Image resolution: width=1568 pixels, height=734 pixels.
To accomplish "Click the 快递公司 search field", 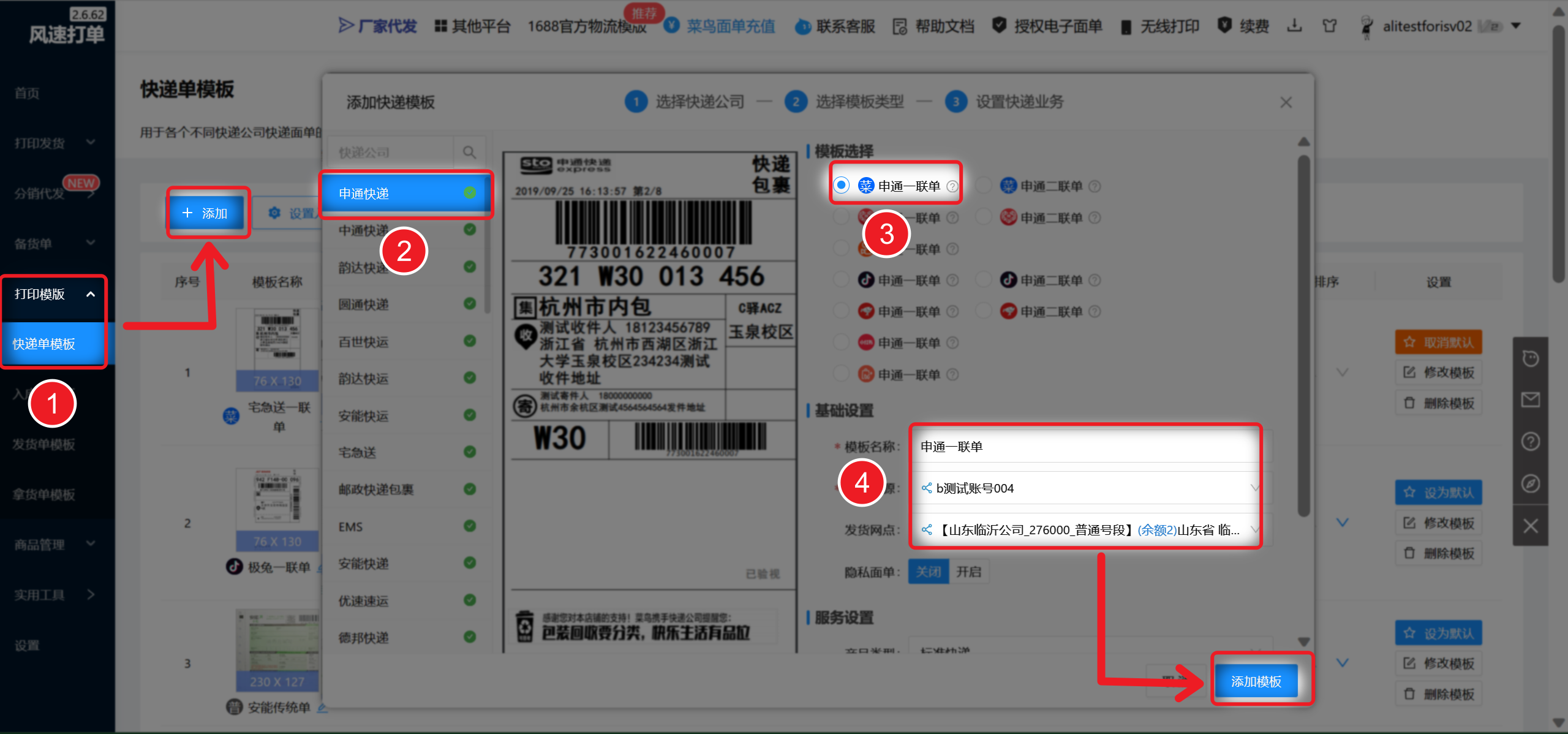I will (x=391, y=152).
